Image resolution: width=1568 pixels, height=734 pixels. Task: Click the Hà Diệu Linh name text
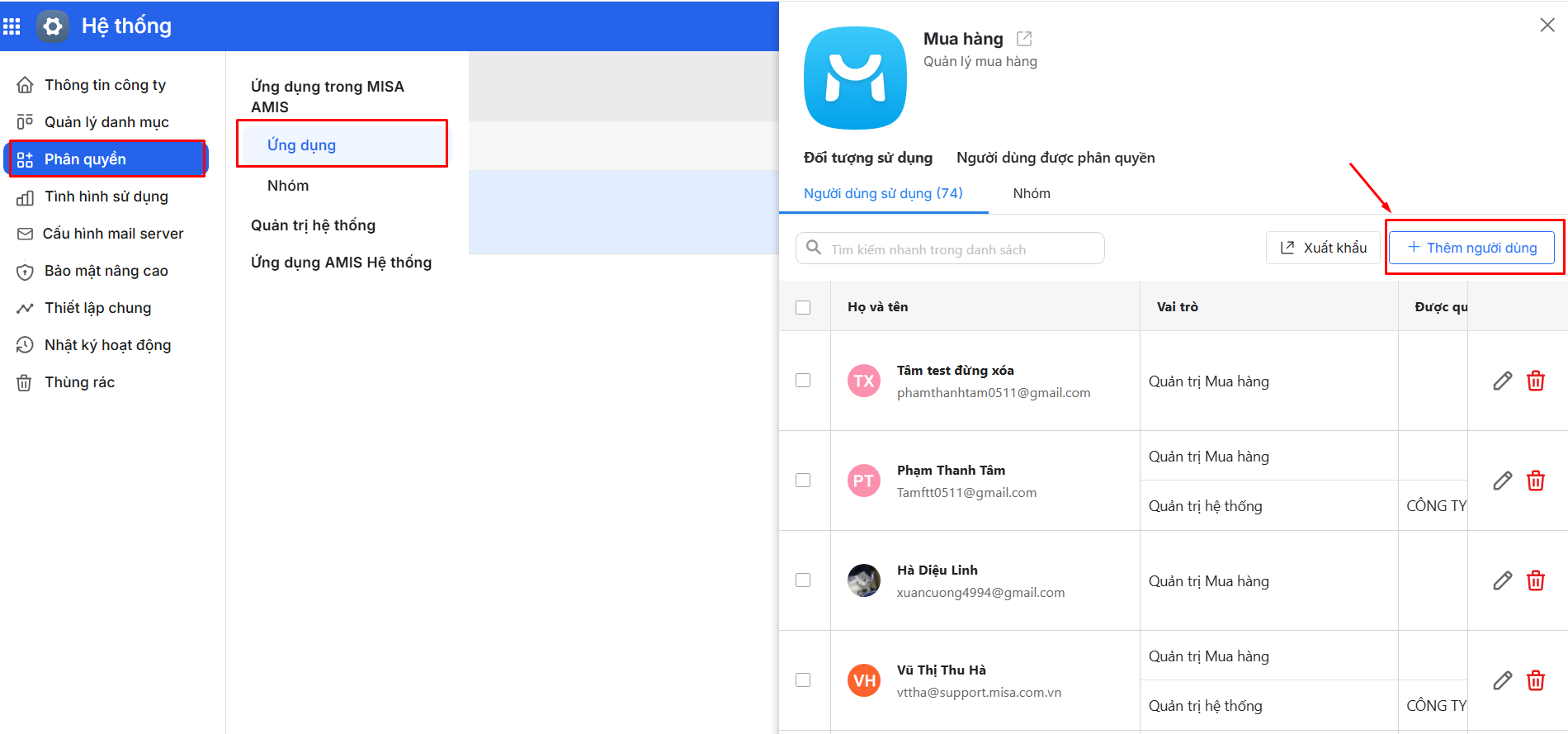pos(937,571)
